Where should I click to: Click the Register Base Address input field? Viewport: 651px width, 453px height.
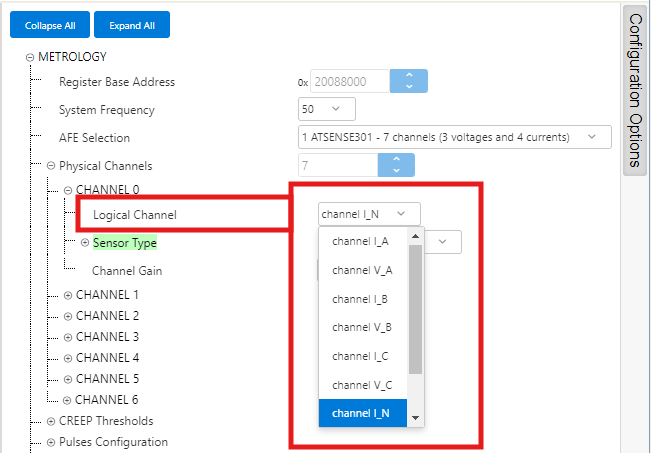tap(350, 81)
